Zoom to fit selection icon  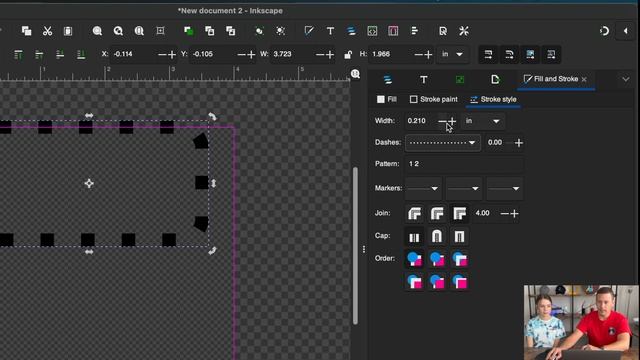(x=97, y=31)
